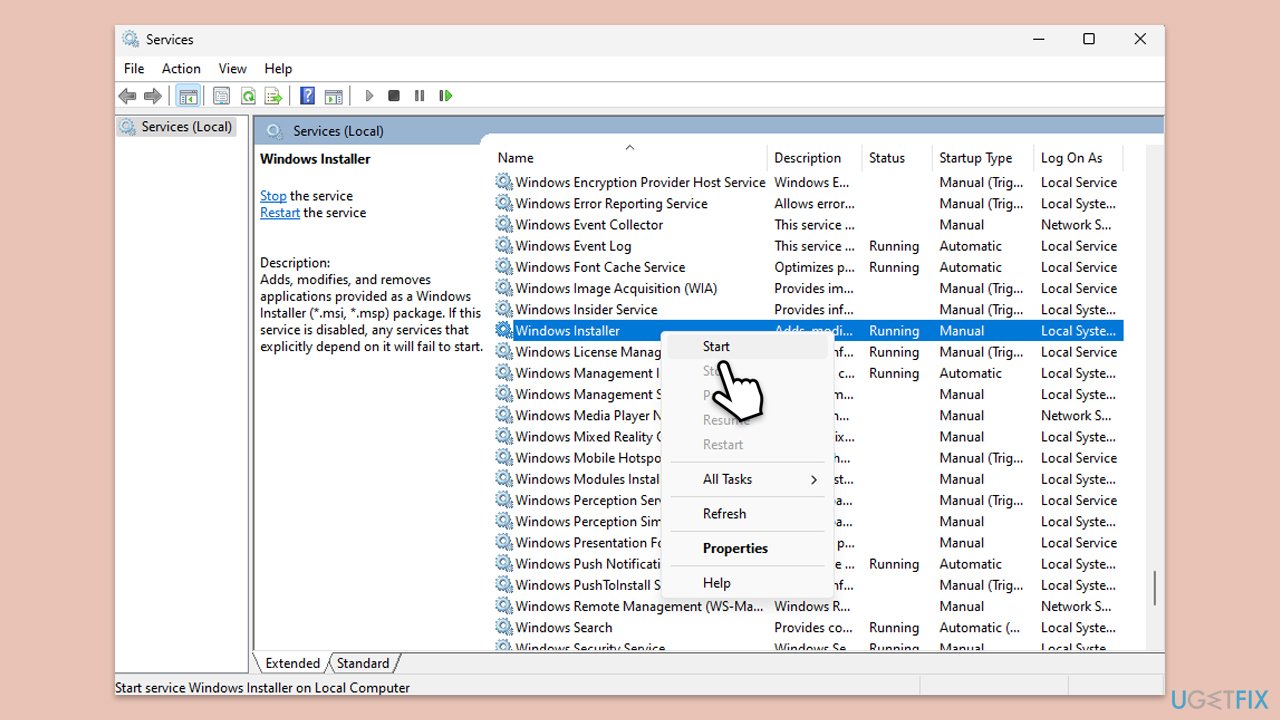
Task: Select Windows Remote Management service name
Action: pos(639,607)
